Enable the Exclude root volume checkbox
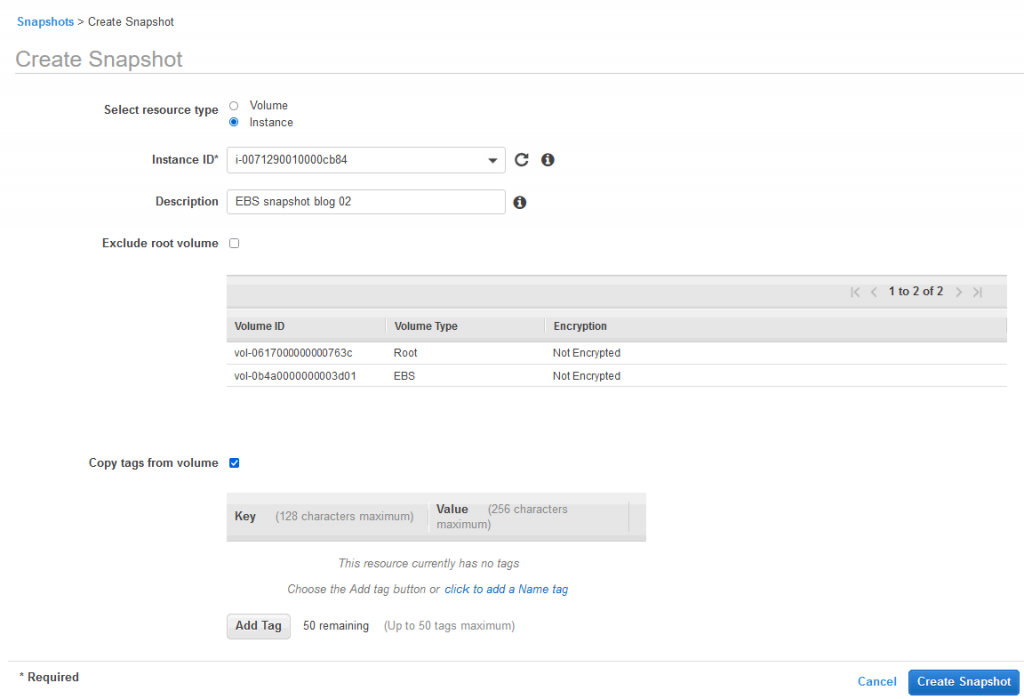The image size is (1024, 699). tap(233, 242)
